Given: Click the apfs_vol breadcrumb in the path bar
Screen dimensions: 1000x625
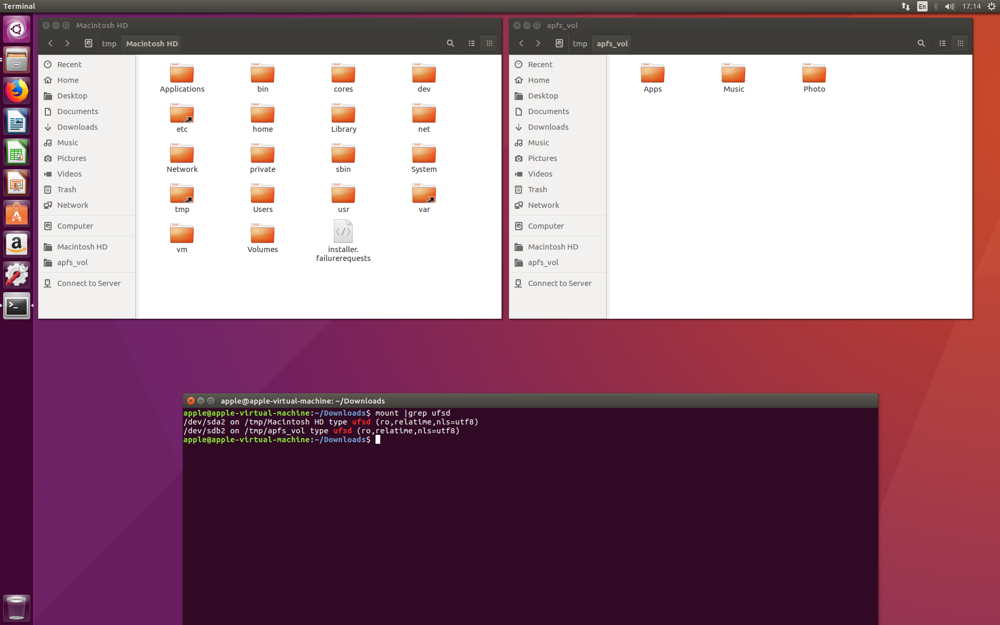Looking at the screenshot, I should click(x=611, y=43).
